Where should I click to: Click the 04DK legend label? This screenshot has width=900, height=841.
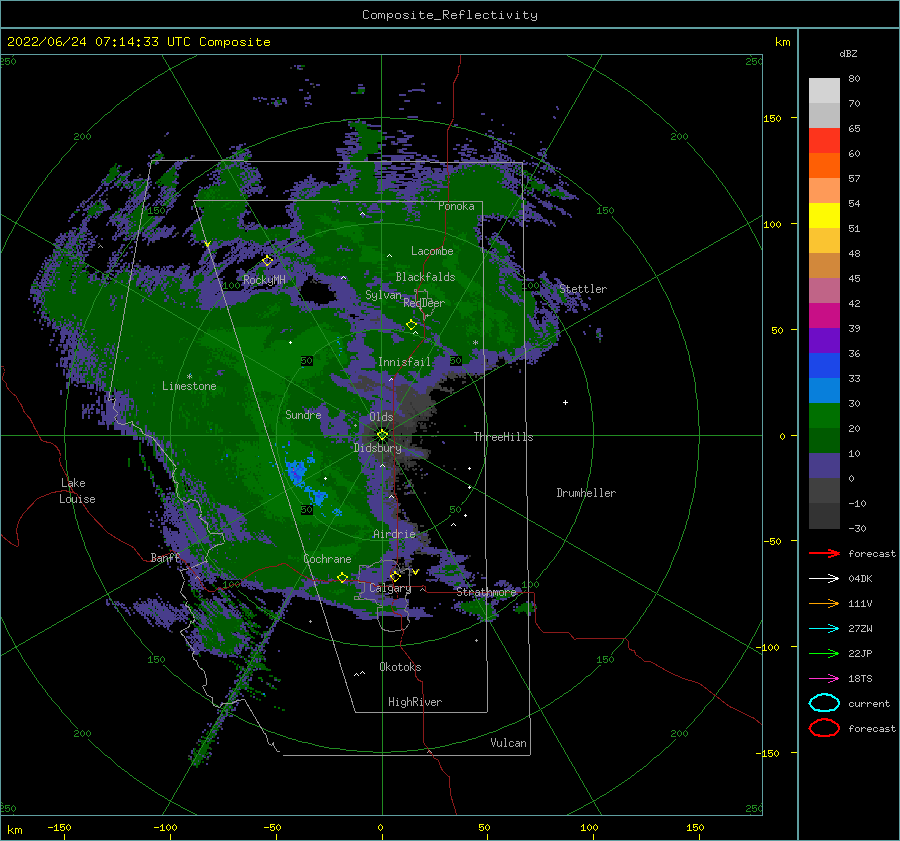(860, 578)
